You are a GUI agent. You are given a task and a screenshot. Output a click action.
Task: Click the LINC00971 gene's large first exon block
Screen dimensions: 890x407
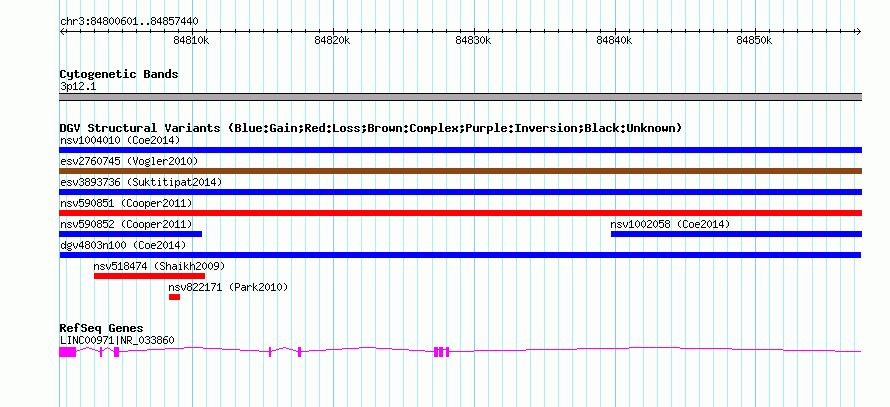tap(68, 352)
